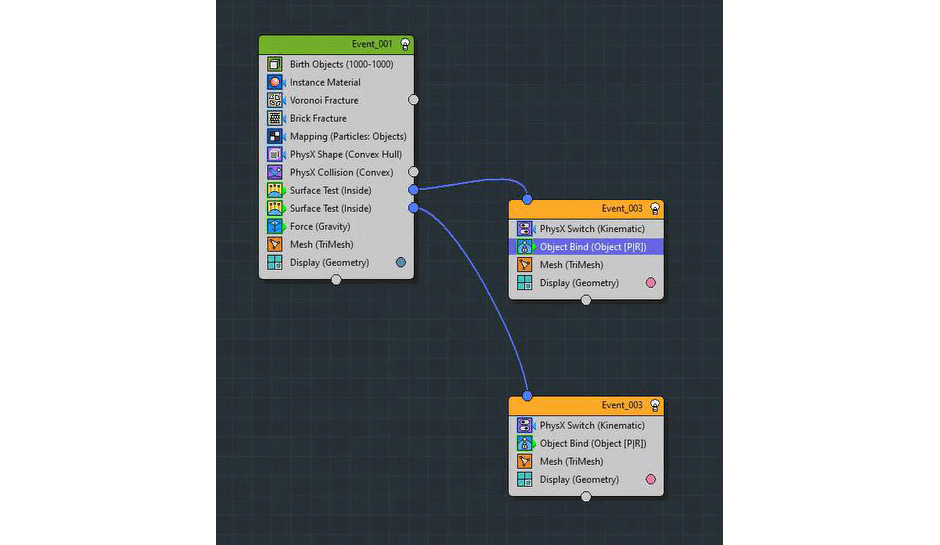Toggle lightbulb on Event_003 with highlighted Object Bind
This screenshot has height=545, width=940.
click(655, 208)
